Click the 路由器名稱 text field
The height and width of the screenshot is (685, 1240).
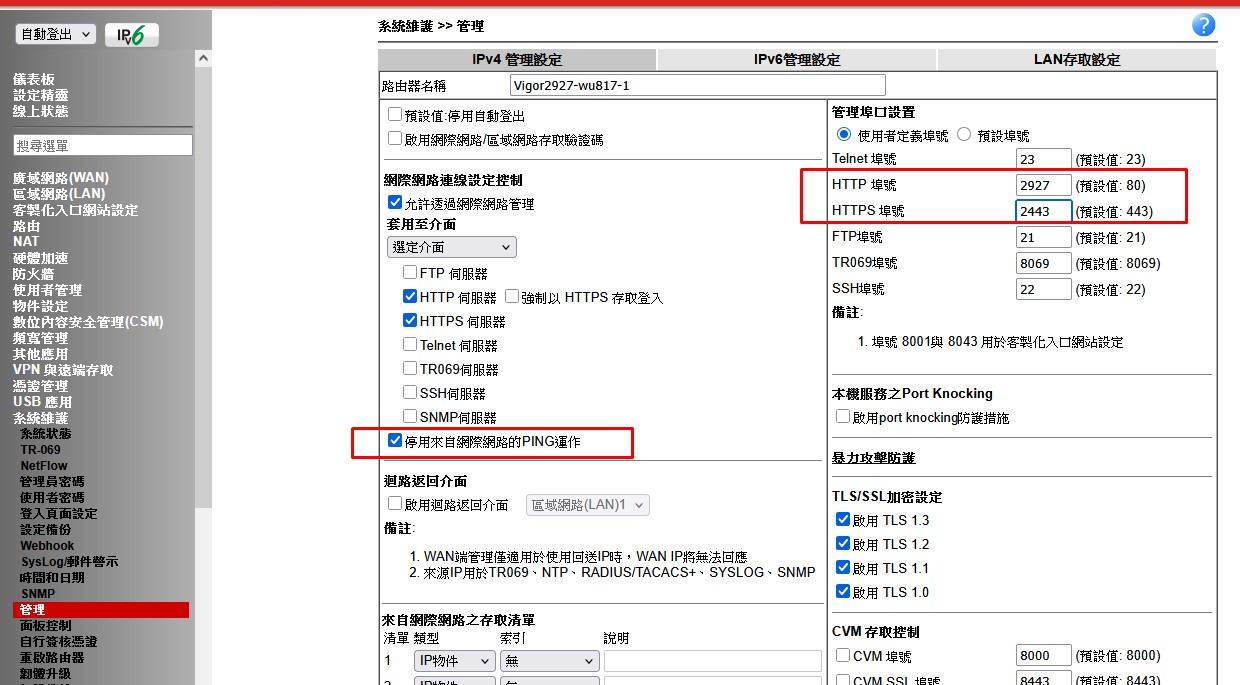click(x=697, y=85)
